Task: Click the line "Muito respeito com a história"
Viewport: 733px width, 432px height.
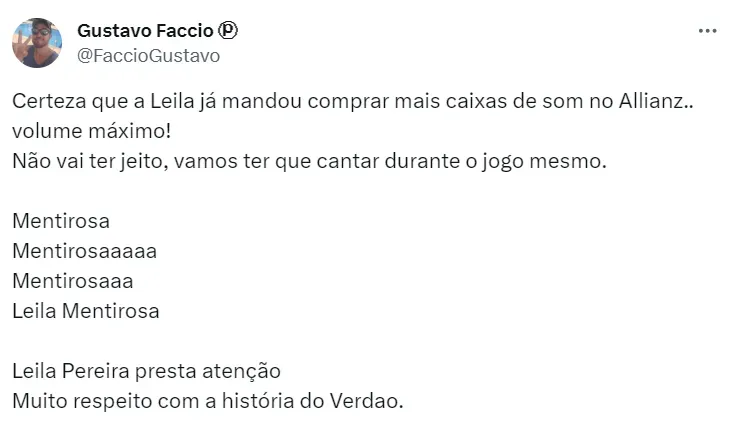Action: (207, 400)
